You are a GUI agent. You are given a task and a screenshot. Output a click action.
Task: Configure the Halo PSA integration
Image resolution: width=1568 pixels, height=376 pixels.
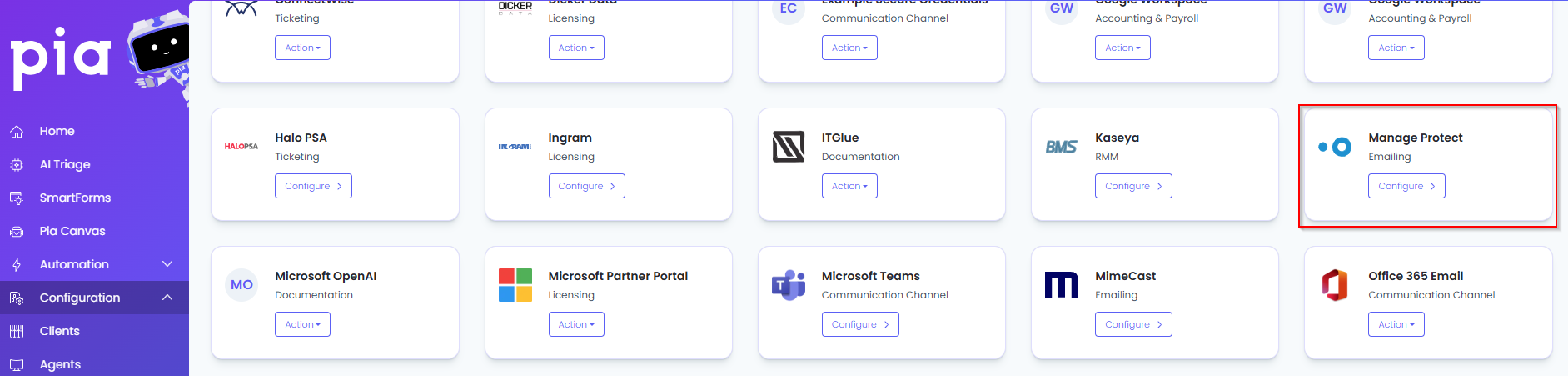313,186
